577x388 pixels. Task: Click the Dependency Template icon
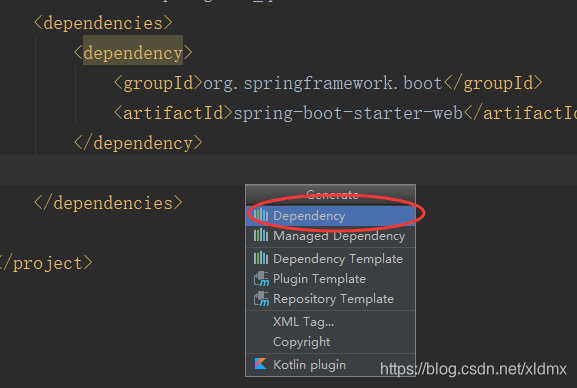coord(261,258)
